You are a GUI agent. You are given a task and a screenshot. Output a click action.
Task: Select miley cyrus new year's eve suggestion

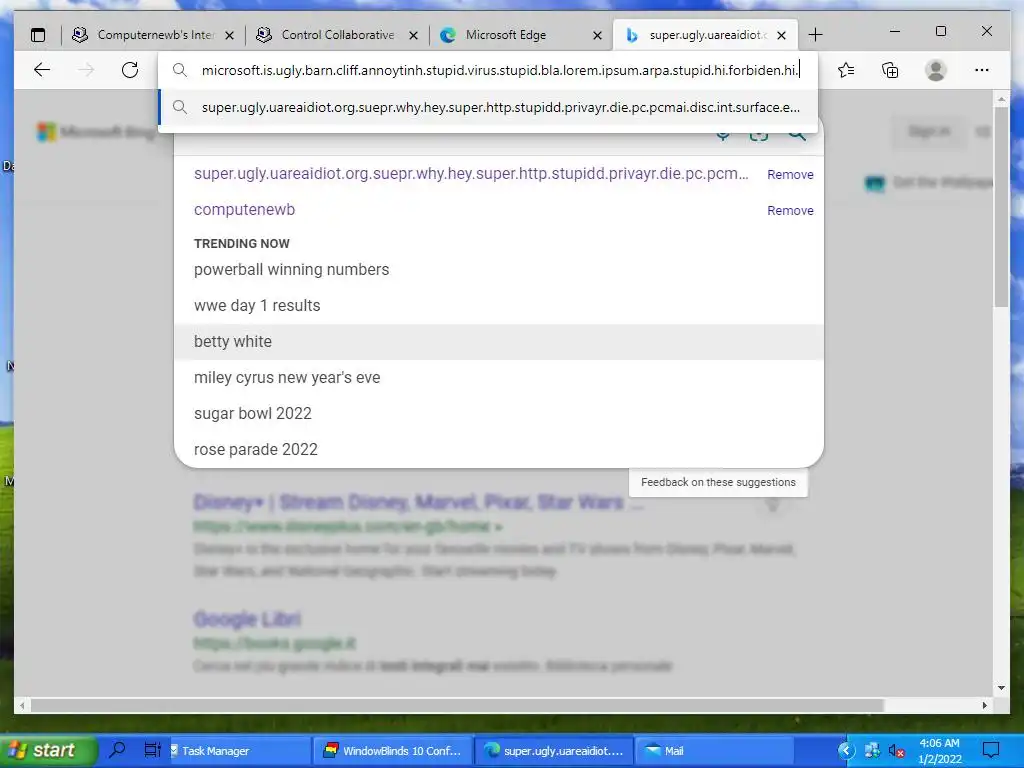click(x=499, y=377)
